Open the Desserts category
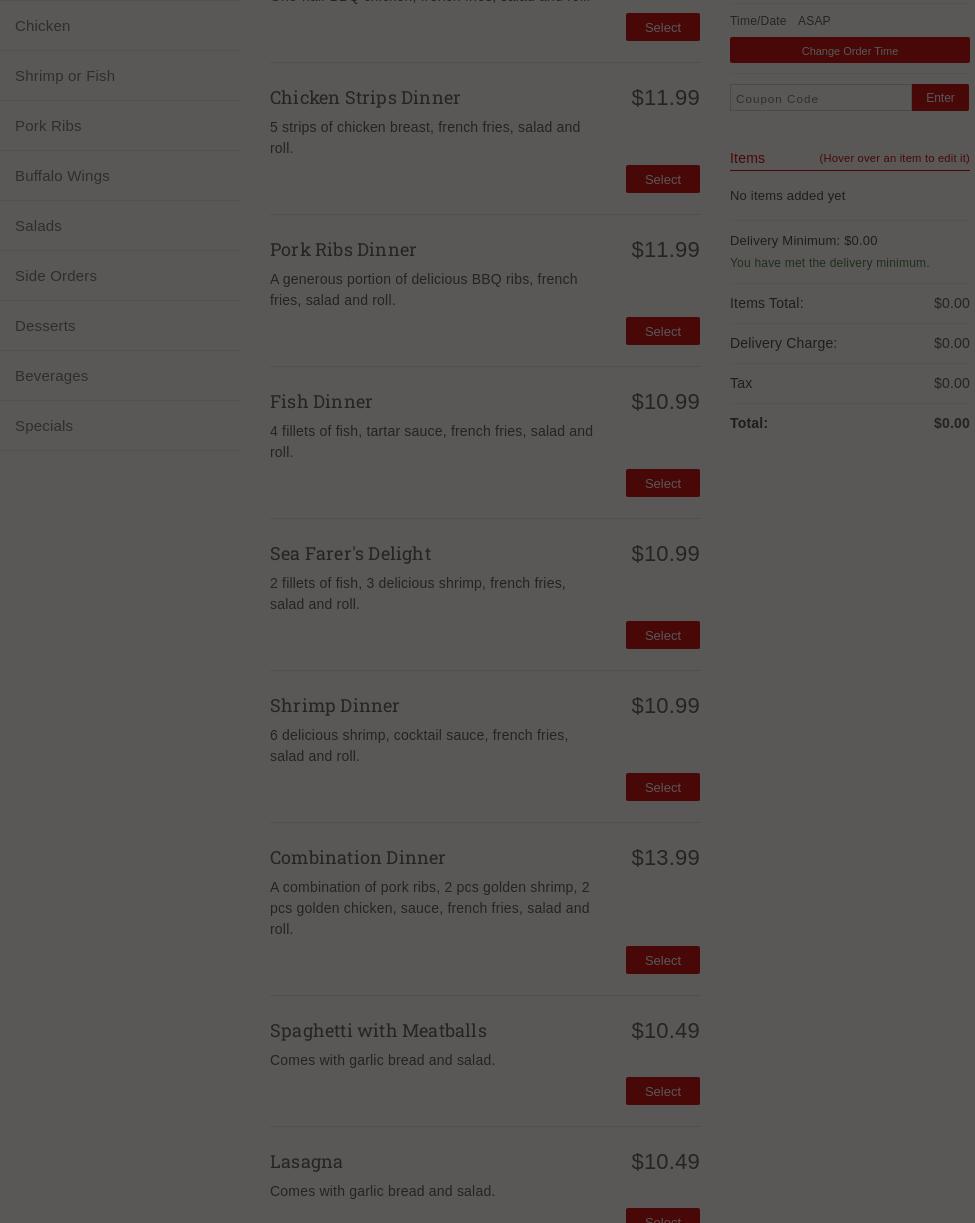 pyautogui.click(x=45, y=326)
